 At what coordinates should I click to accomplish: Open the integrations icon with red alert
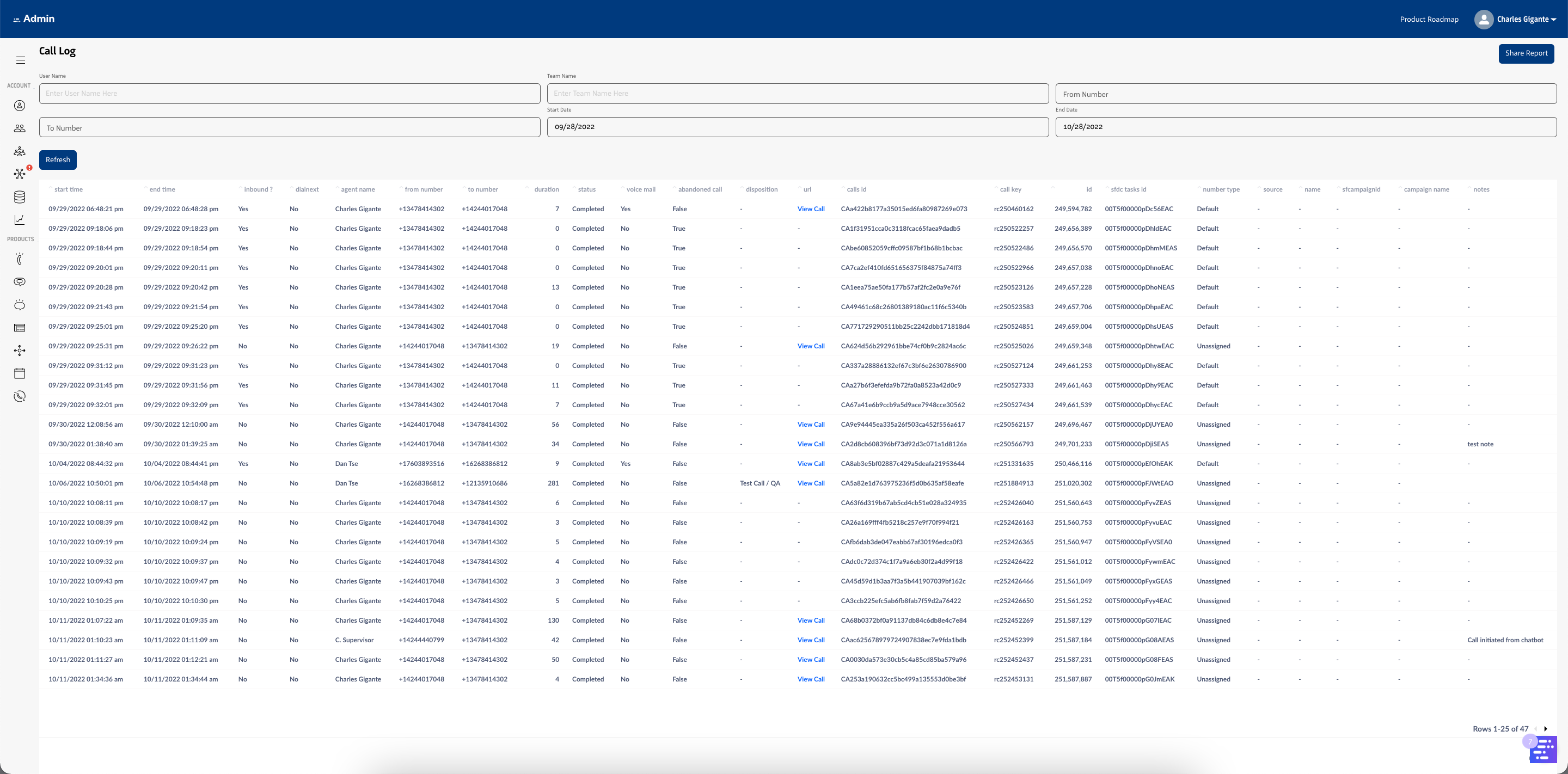(20, 174)
